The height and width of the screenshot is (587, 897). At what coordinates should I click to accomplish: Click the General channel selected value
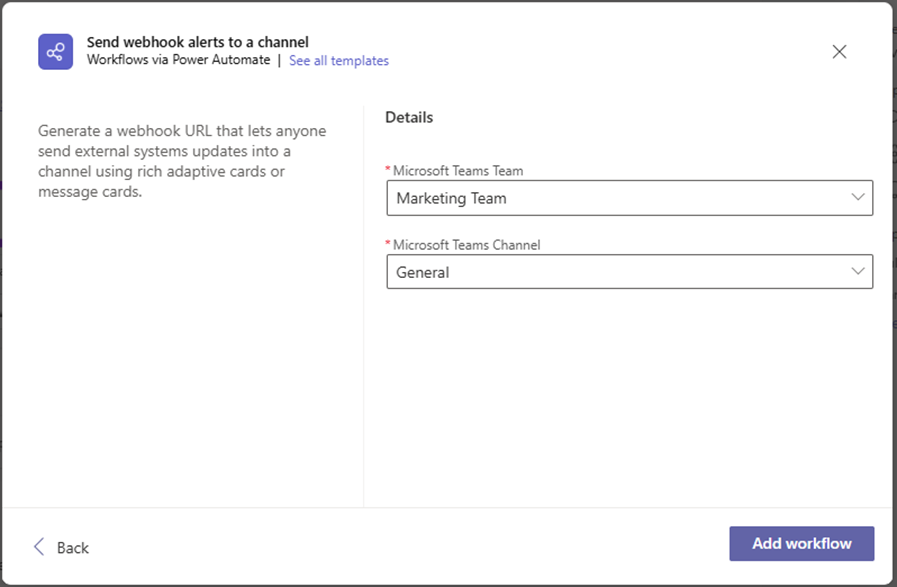423,272
